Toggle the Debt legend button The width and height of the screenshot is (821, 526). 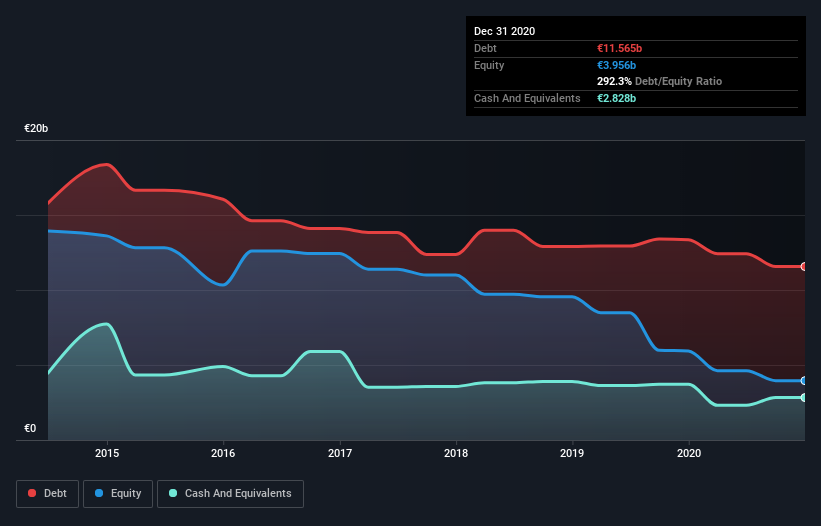48,494
